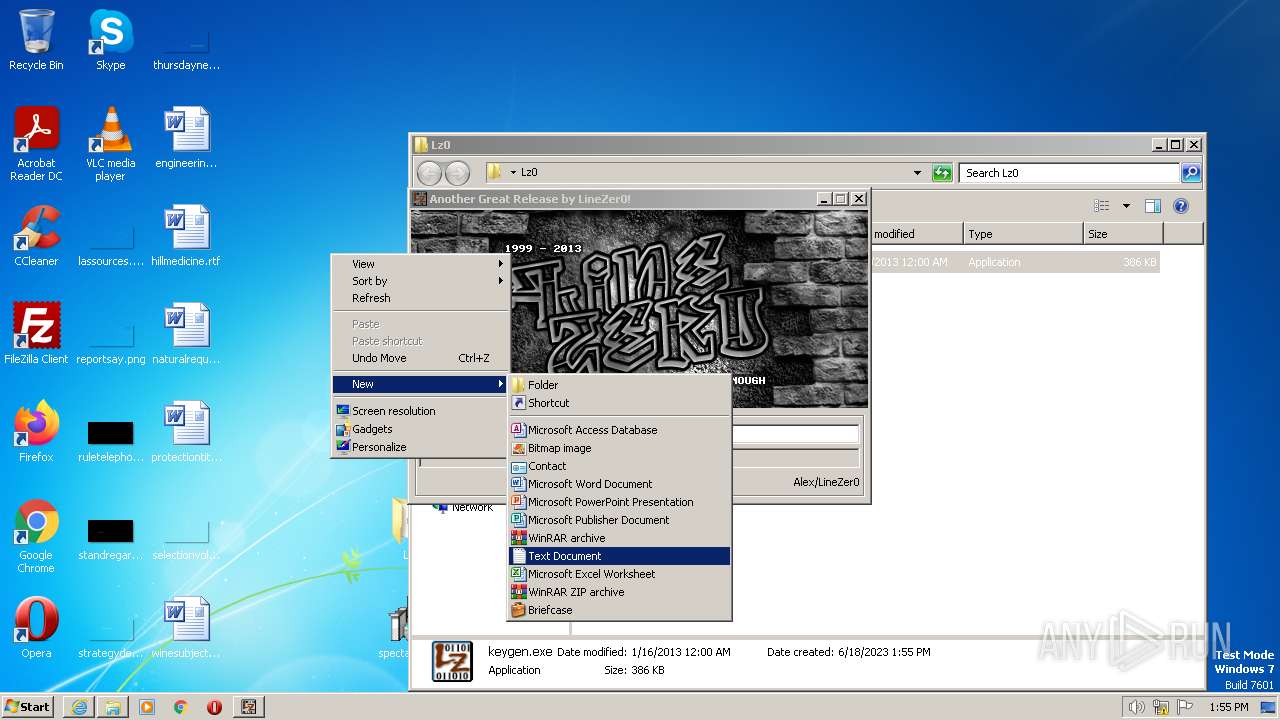Open the address bar history dropdown
This screenshot has width=1280, height=720.
917,173
